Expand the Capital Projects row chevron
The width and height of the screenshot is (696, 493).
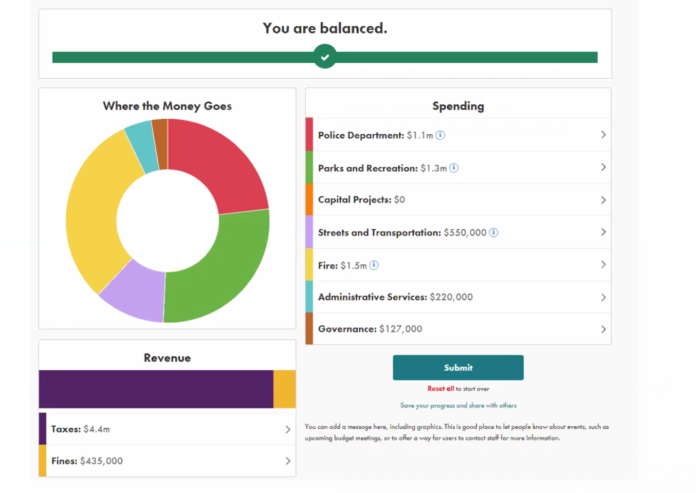602,200
